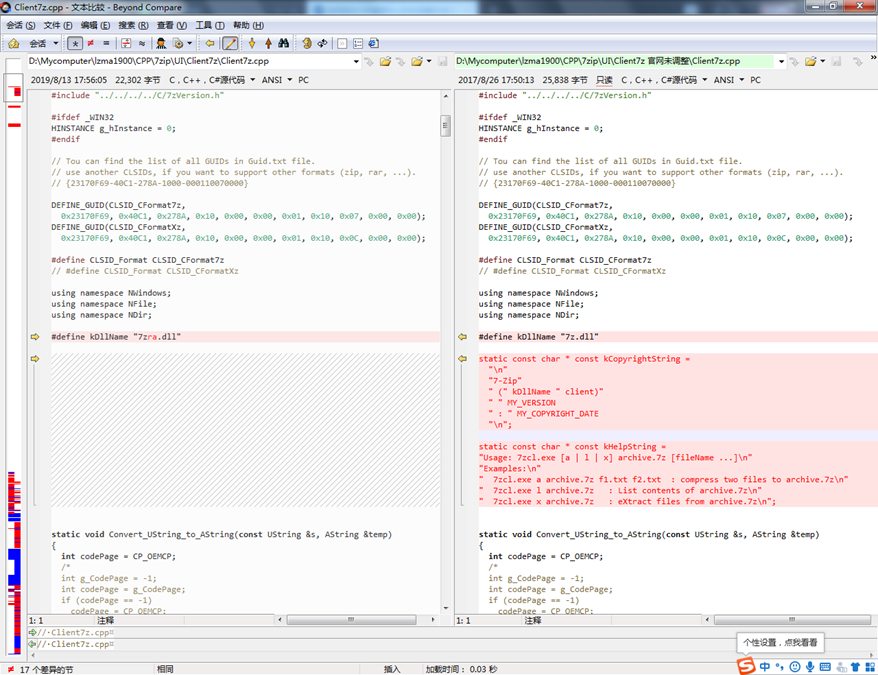Click Sogou emoji smiley icon
This screenshot has height=675, width=878.
click(x=795, y=667)
